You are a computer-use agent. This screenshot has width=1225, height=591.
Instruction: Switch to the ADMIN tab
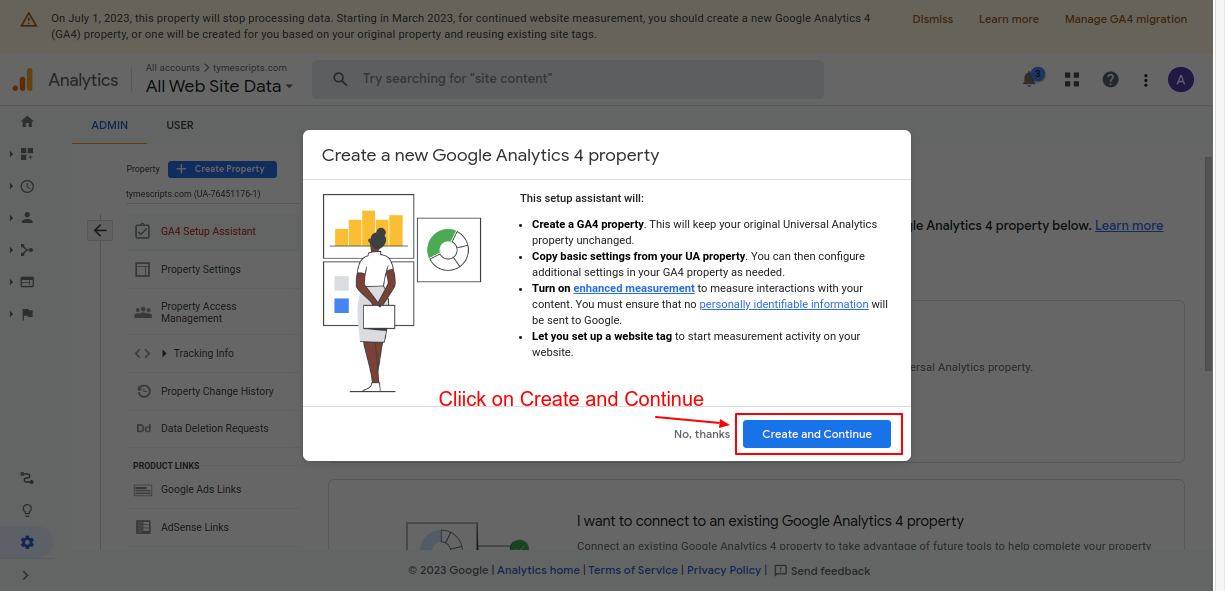coord(109,125)
